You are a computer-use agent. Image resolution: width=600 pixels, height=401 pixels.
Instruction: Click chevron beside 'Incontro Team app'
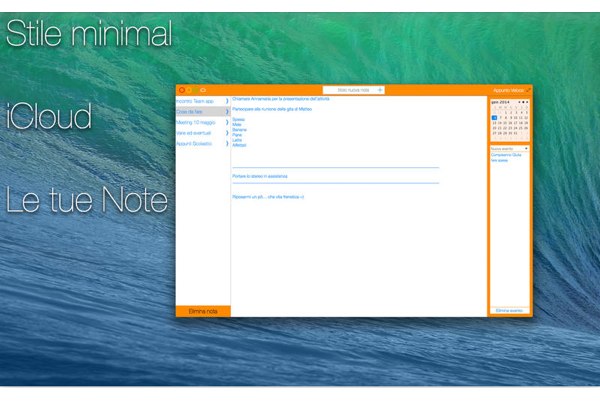click(227, 101)
